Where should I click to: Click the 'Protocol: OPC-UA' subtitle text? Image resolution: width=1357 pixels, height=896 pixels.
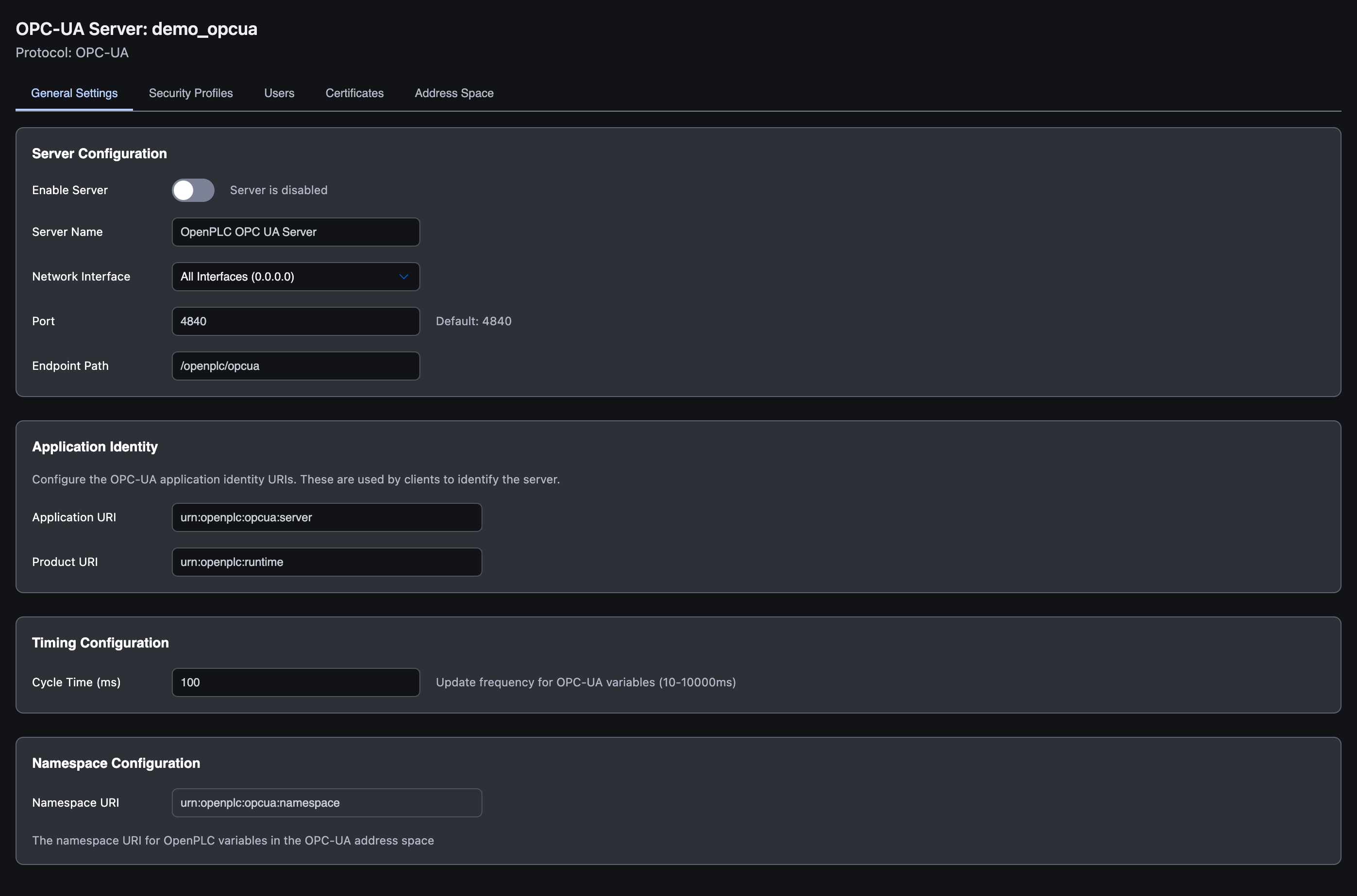click(72, 52)
